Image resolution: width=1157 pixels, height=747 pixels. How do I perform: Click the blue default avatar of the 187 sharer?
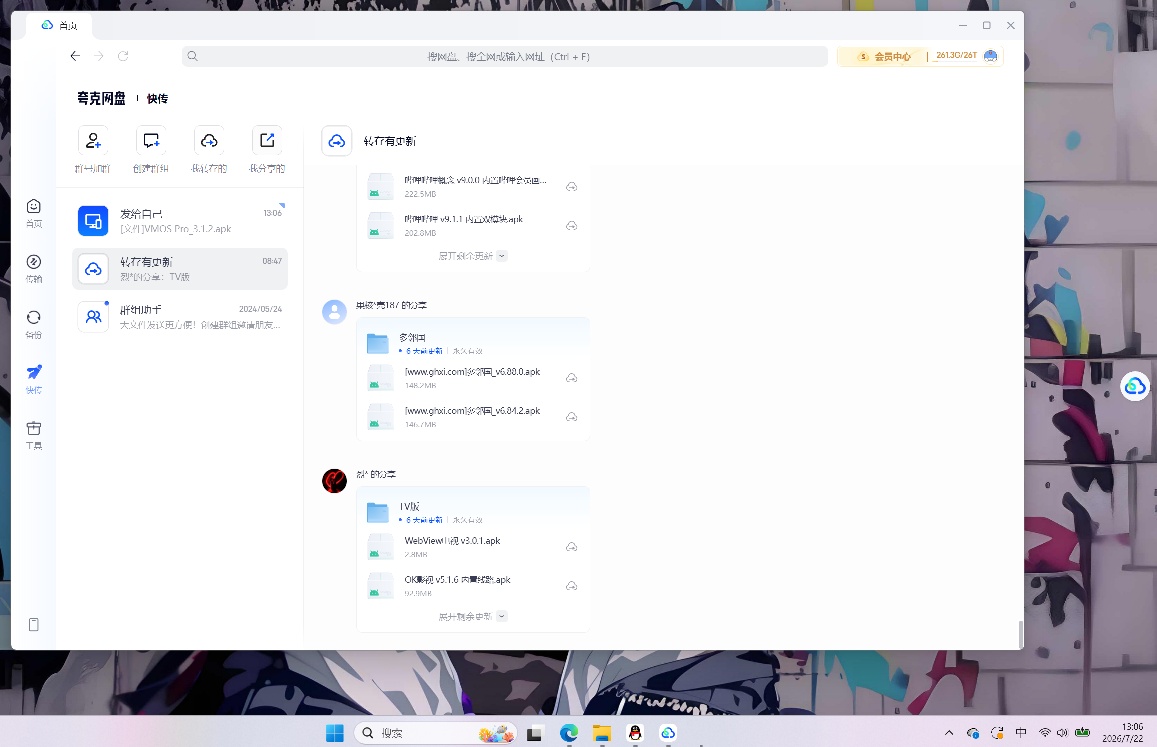pyautogui.click(x=334, y=311)
